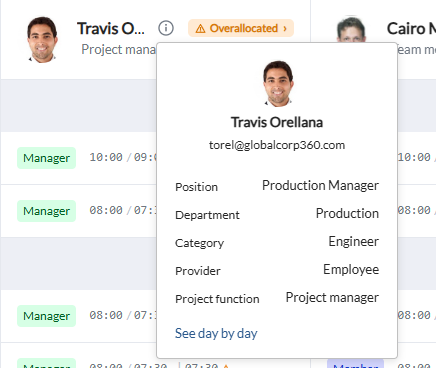Select the Member badge in Cairo's column
436x368 pixels.
(x=355, y=364)
